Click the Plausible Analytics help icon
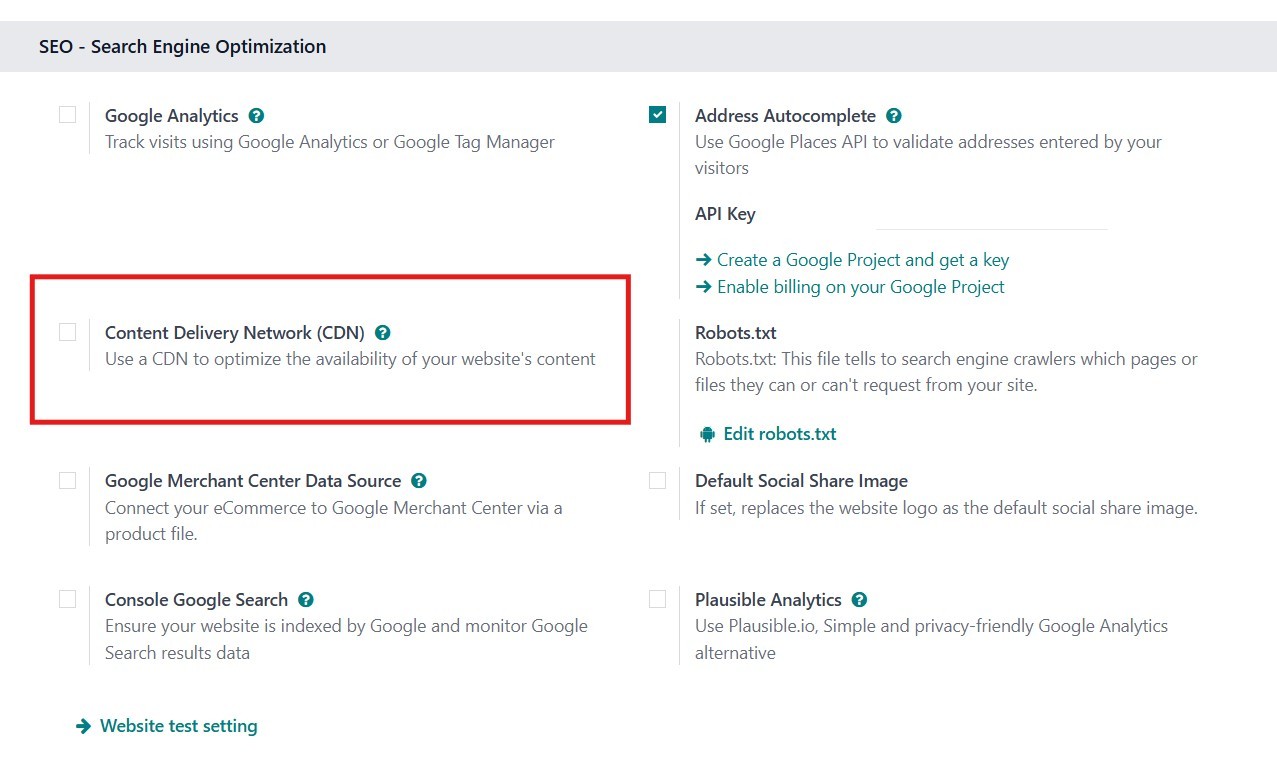Viewport: 1277px width, 759px height. 859,600
